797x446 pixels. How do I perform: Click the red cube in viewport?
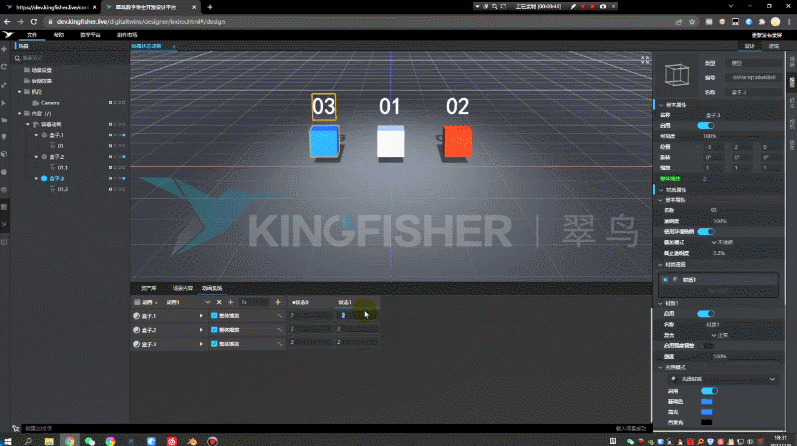[x=457, y=141]
